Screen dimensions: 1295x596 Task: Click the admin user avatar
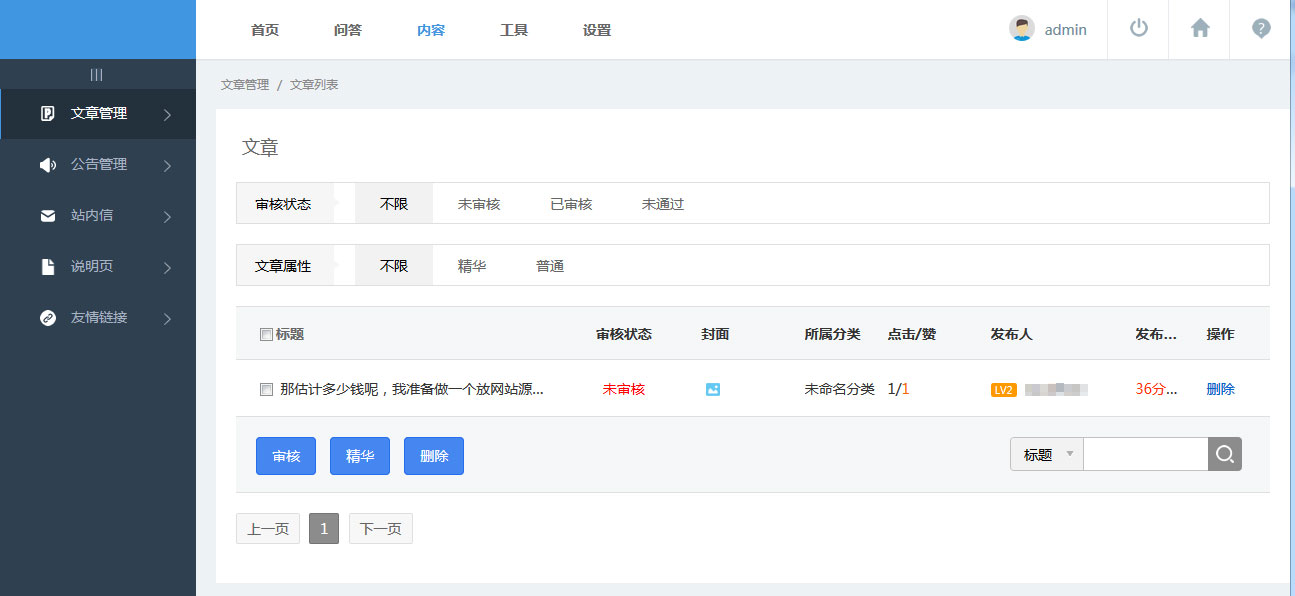click(1021, 29)
